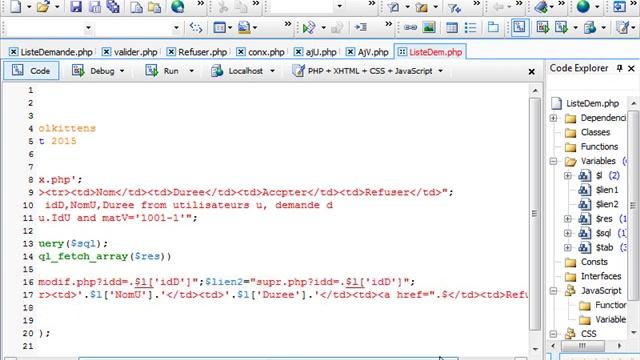
Task: Click the Save As floppy icon
Action: tap(95, 7)
